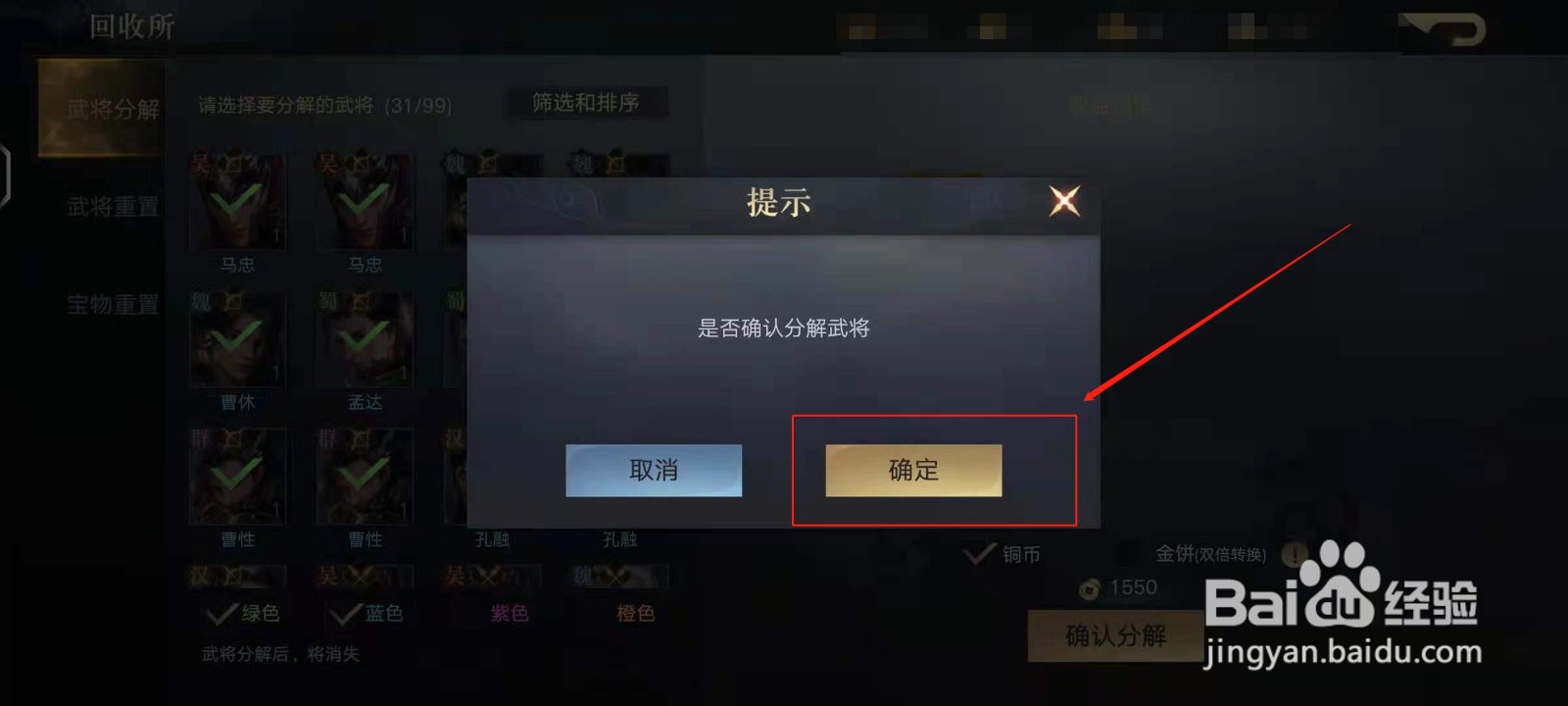Click the info icon next to 金饼
1568x706 pixels.
[1295, 555]
